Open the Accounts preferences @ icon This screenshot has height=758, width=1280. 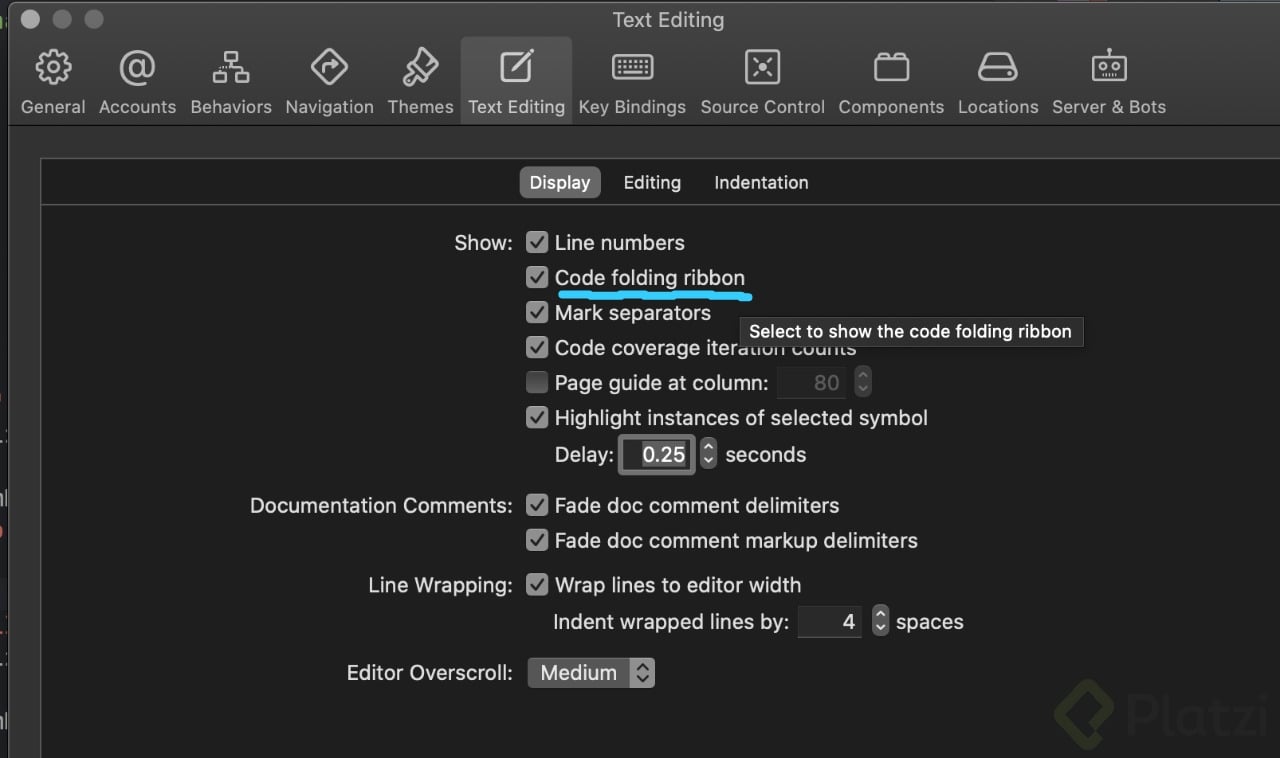[x=137, y=68]
